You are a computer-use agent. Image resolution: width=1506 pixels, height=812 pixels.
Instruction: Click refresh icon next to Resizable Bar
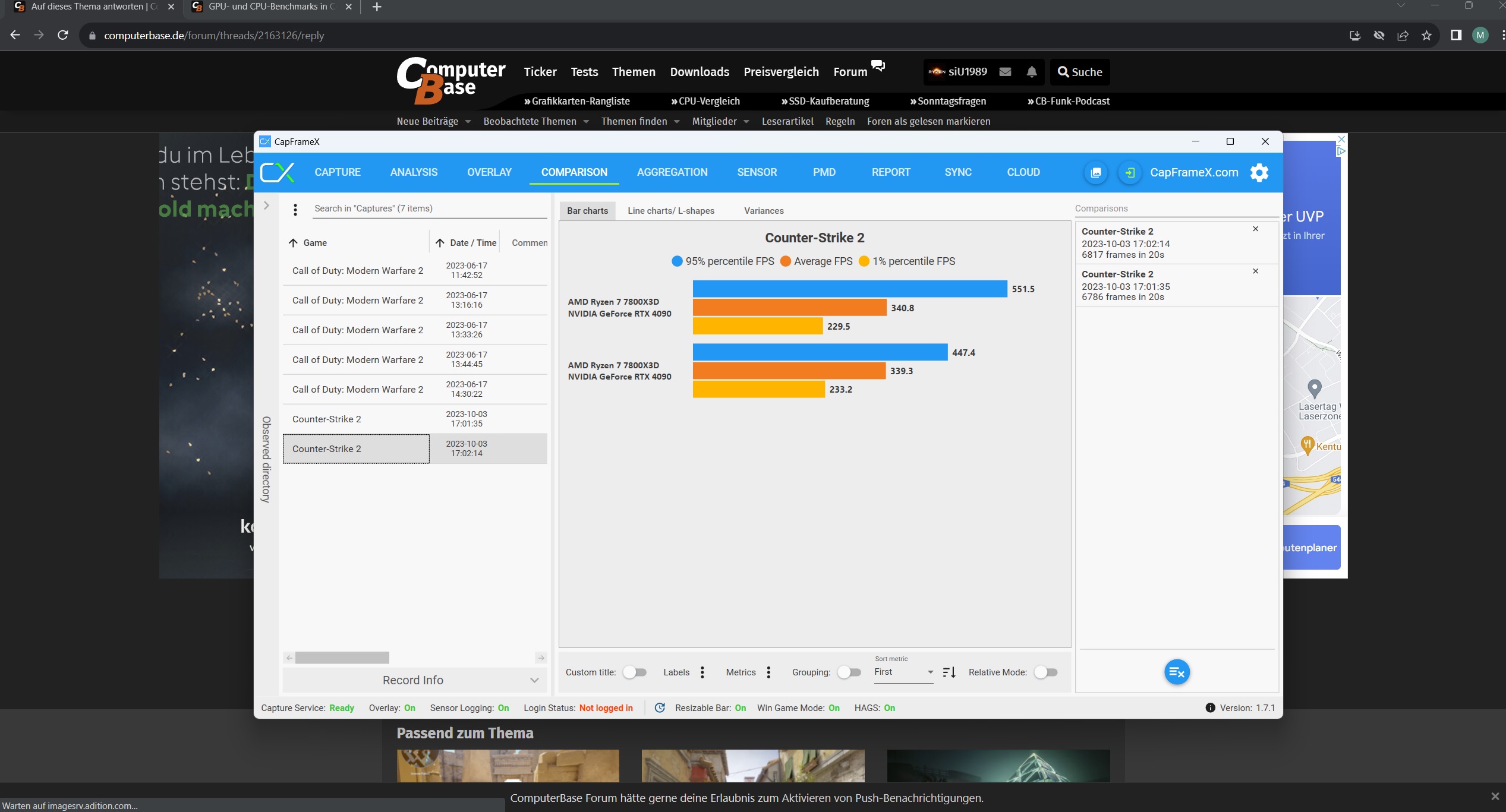(660, 707)
